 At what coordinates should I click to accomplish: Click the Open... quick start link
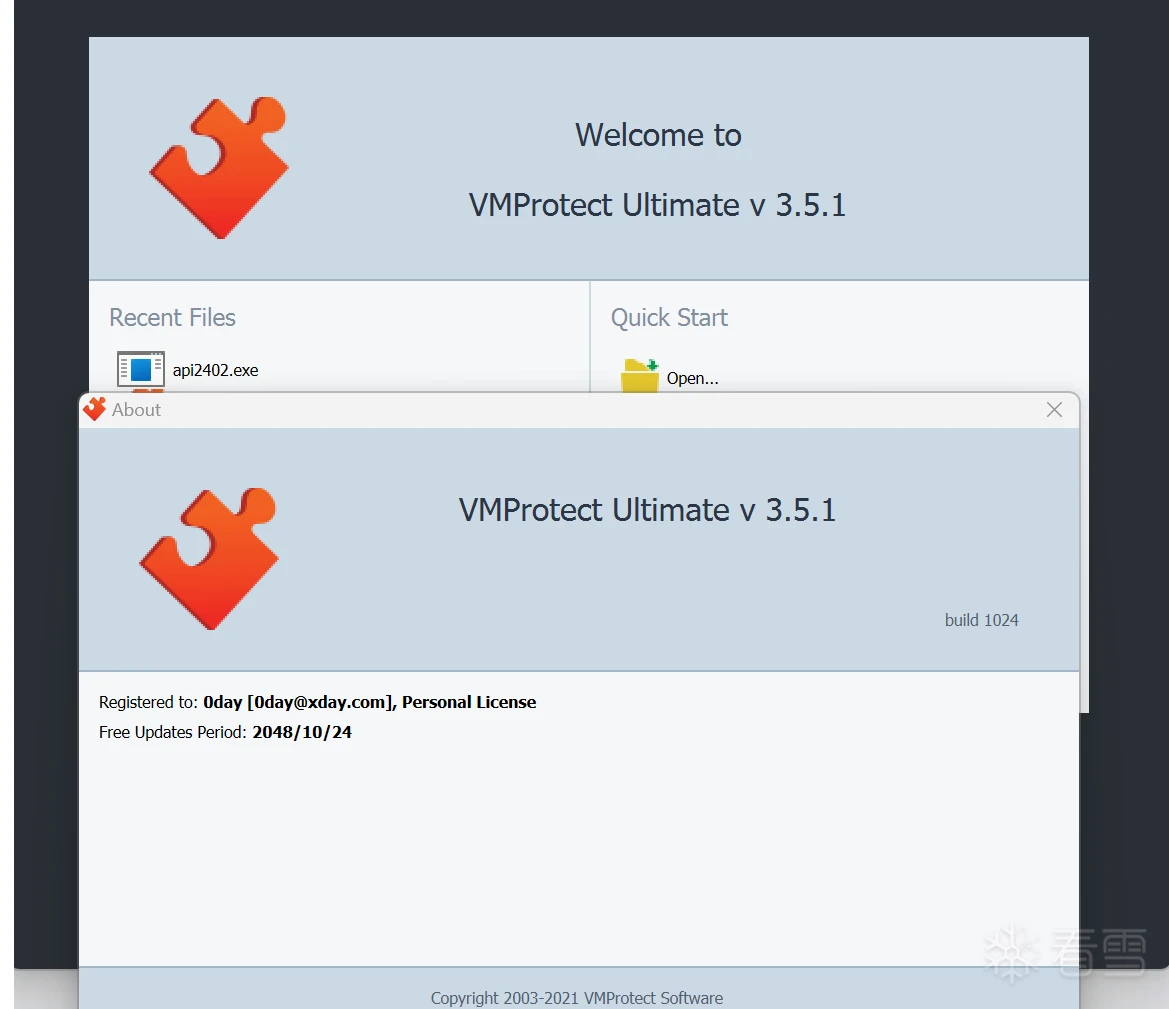coord(692,378)
